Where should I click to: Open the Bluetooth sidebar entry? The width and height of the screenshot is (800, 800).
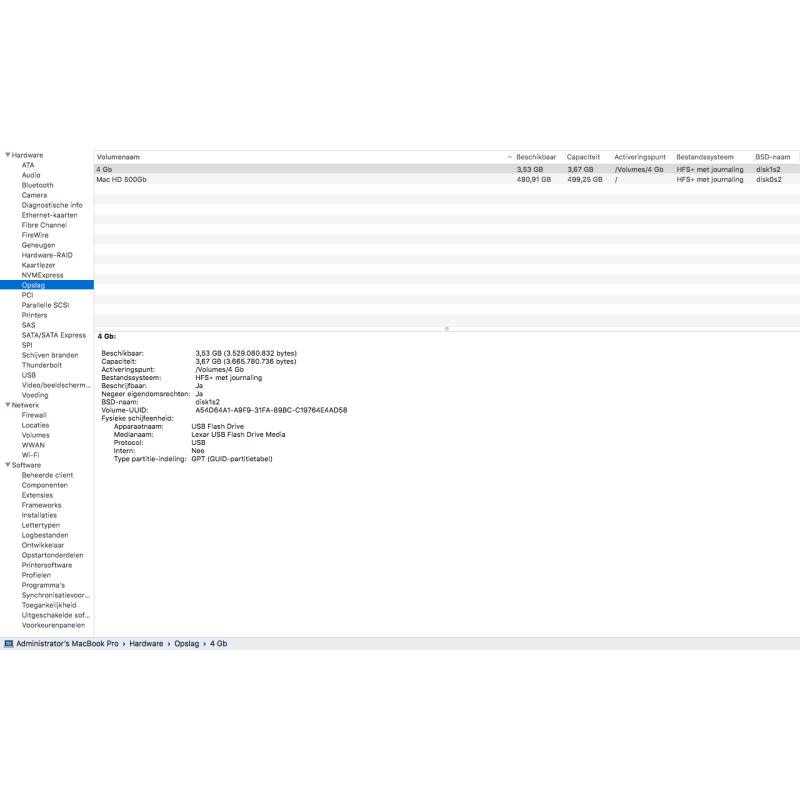coord(37,185)
